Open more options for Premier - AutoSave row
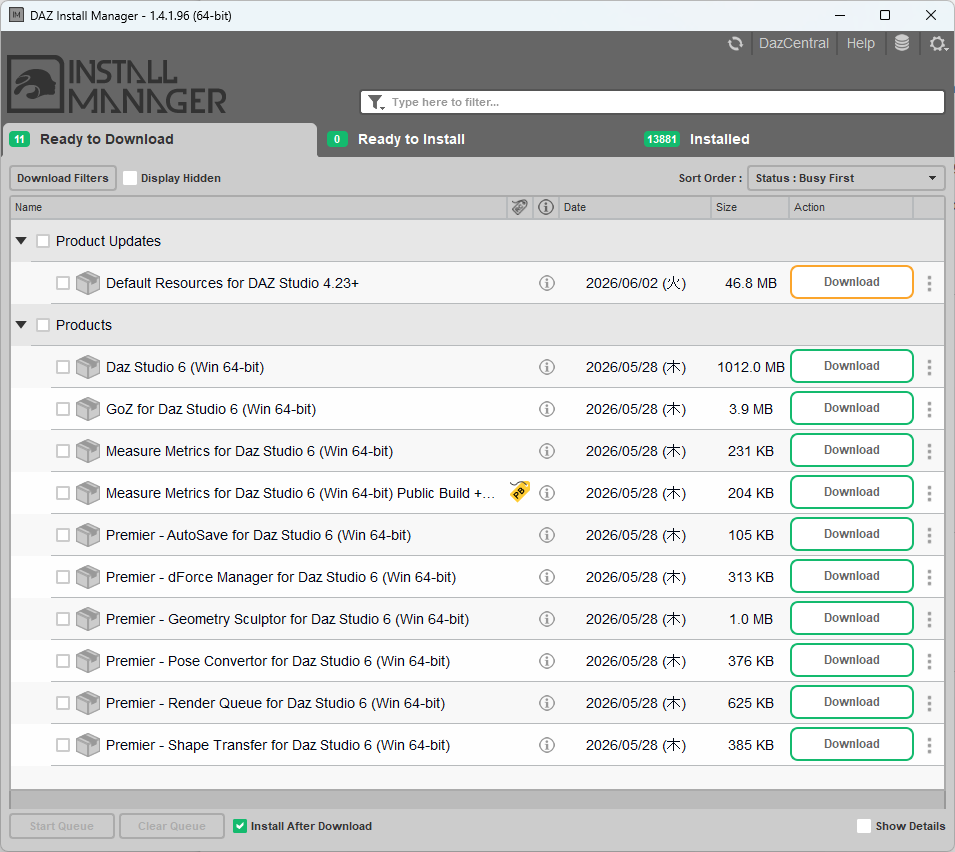This screenshot has width=955, height=852. point(929,535)
